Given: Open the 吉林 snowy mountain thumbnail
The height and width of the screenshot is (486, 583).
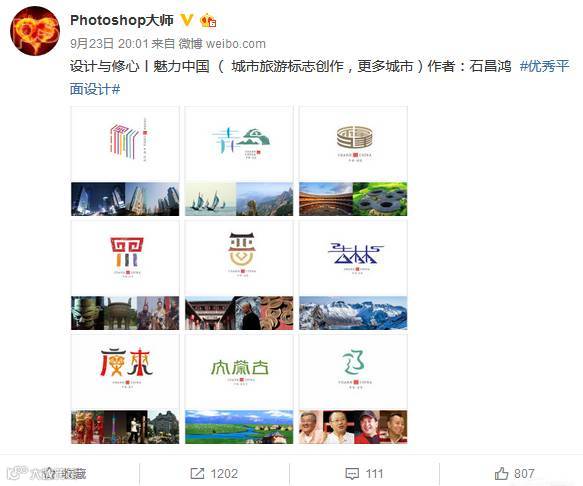Looking at the screenshot, I should pos(353,275).
